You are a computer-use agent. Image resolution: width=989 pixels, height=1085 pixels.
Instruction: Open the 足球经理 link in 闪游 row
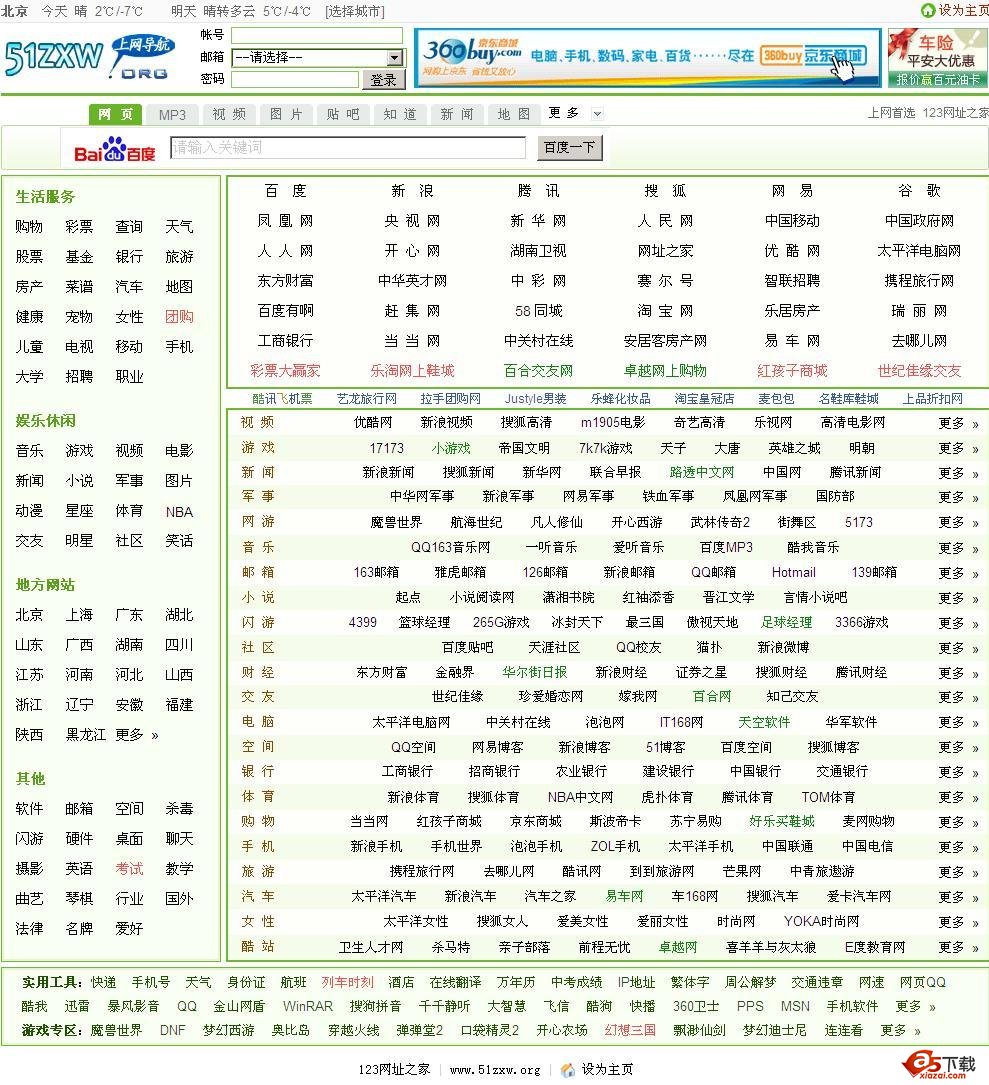coord(786,623)
